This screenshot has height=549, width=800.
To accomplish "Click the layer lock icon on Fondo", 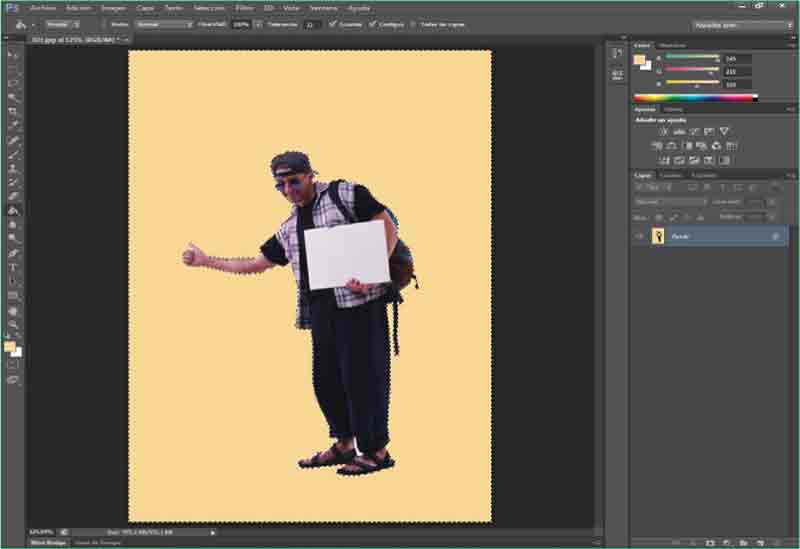I will click(x=775, y=236).
